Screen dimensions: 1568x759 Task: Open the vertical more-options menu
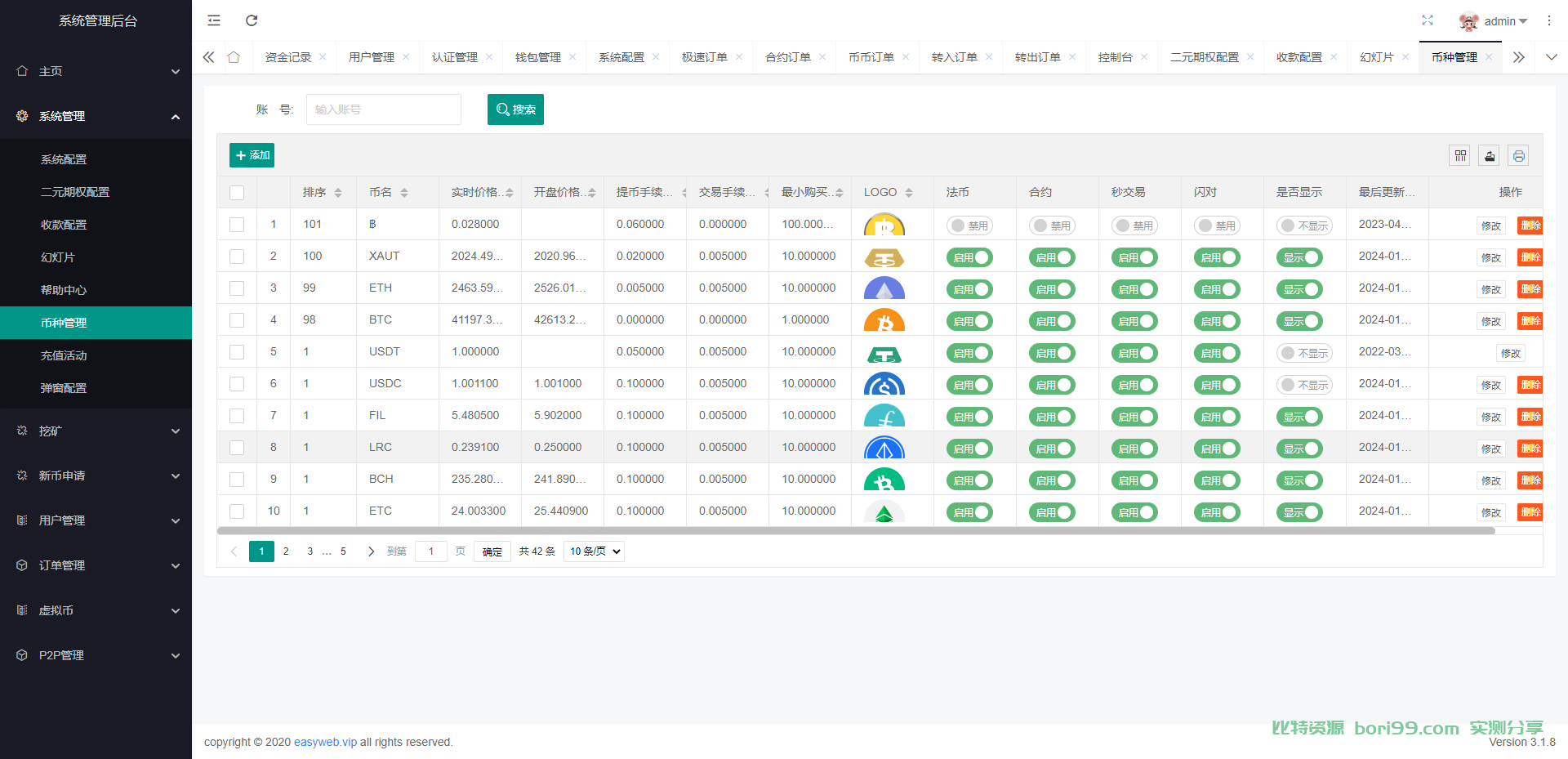(x=1549, y=20)
